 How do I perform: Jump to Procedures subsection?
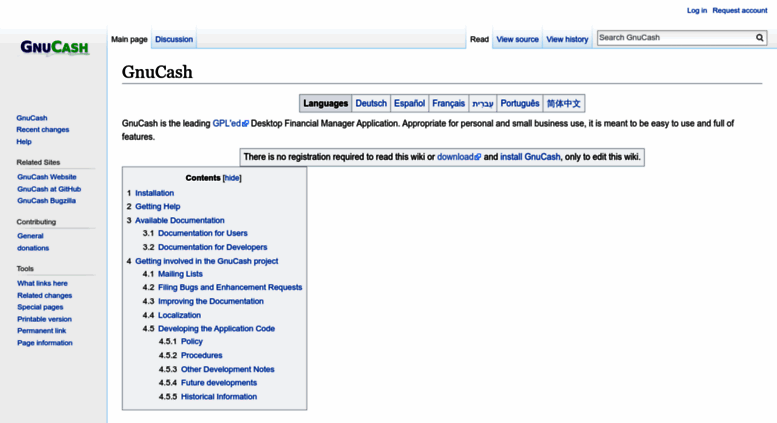coord(202,355)
